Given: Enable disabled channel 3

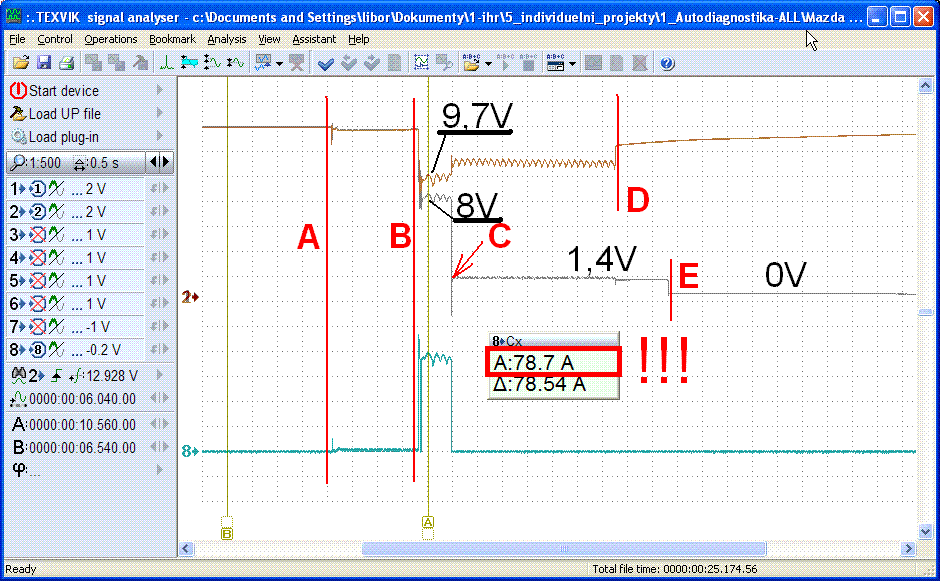Looking at the screenshot, I should tap(37, 234).
